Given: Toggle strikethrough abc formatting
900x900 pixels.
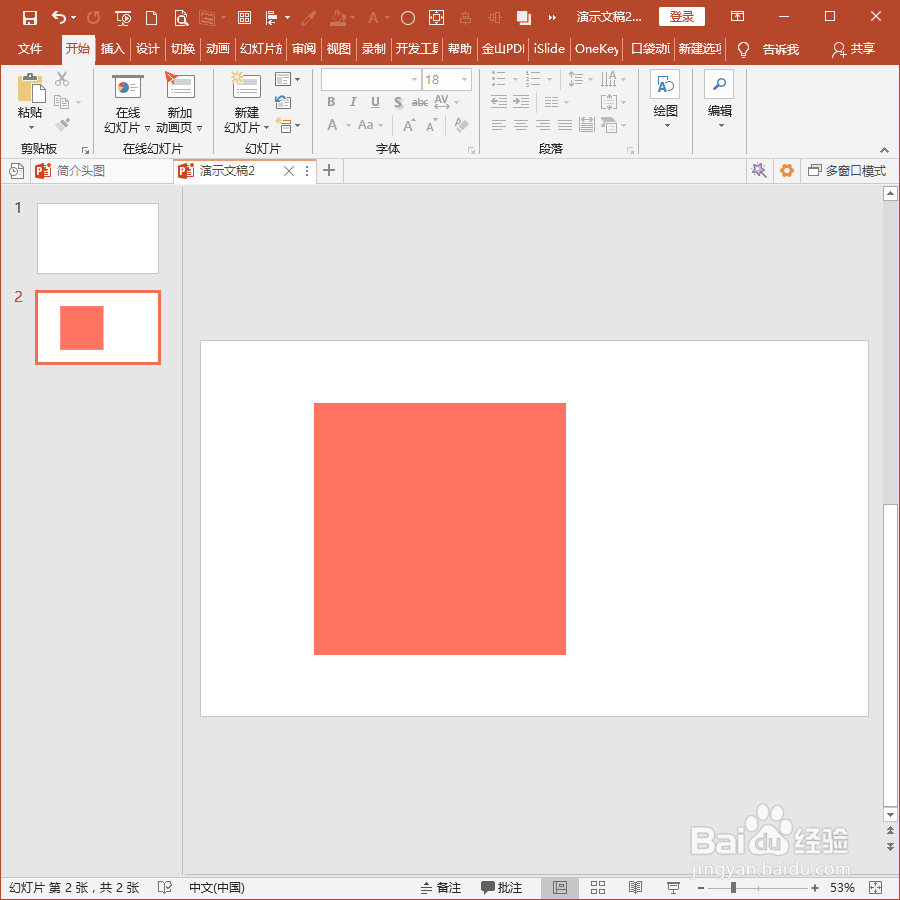Looking at the screenshot, I should (420, 102).
